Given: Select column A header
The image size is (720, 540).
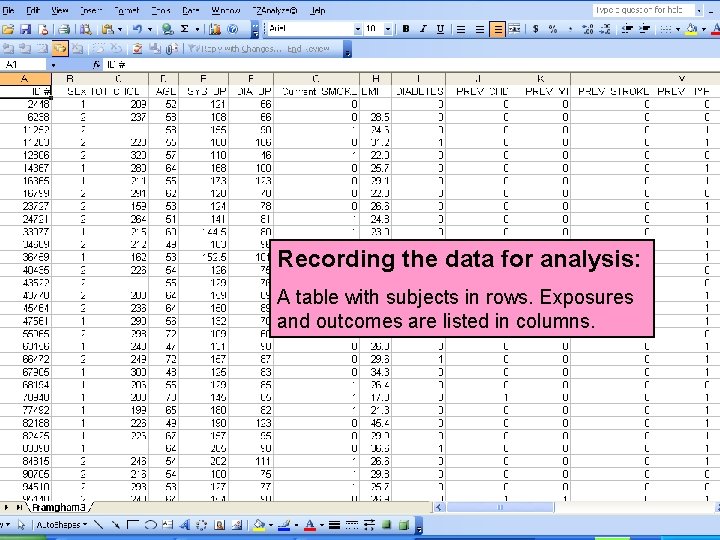Looking at the screenshot, I should (25, 79).
